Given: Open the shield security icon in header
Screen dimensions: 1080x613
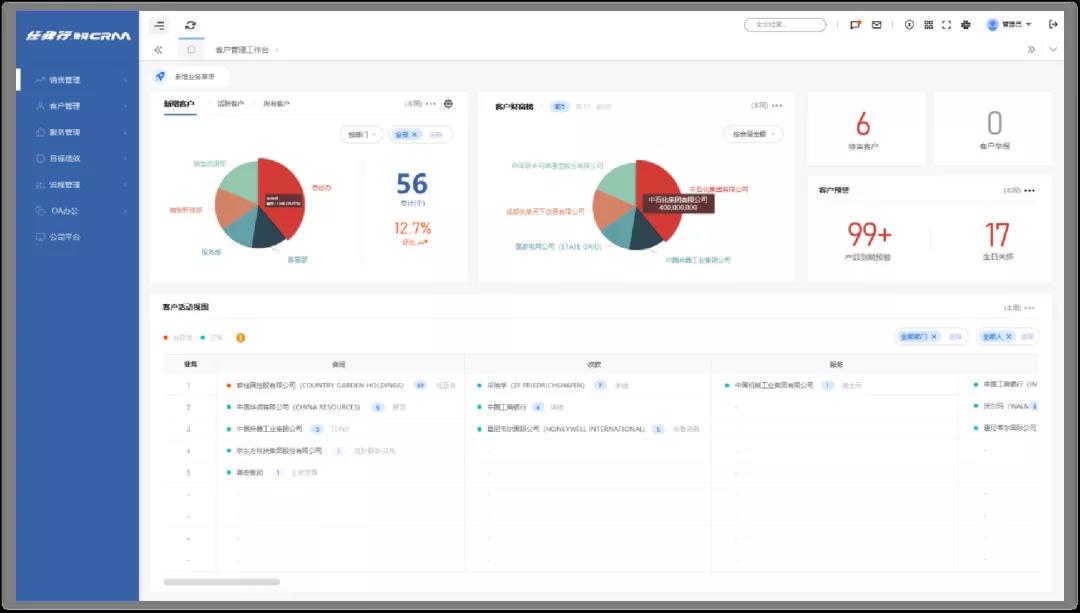Looking at the screenshot, I should click(x=909, y=25).
